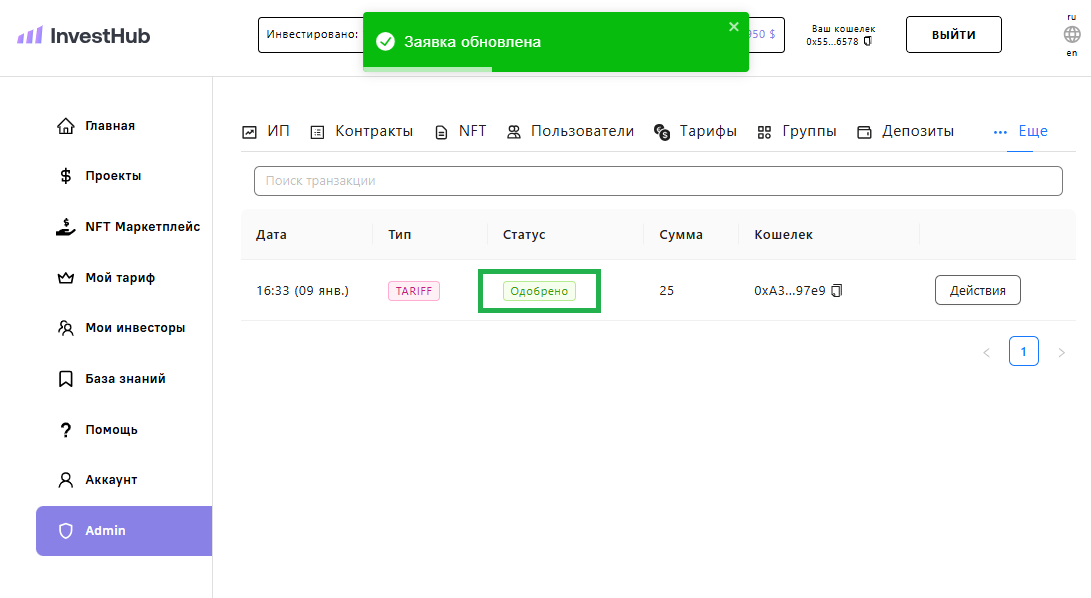Image resolution: width=1091 pixels, height=598 pixels.
Task: Click the transaction search field
Action: pos(657,181)
